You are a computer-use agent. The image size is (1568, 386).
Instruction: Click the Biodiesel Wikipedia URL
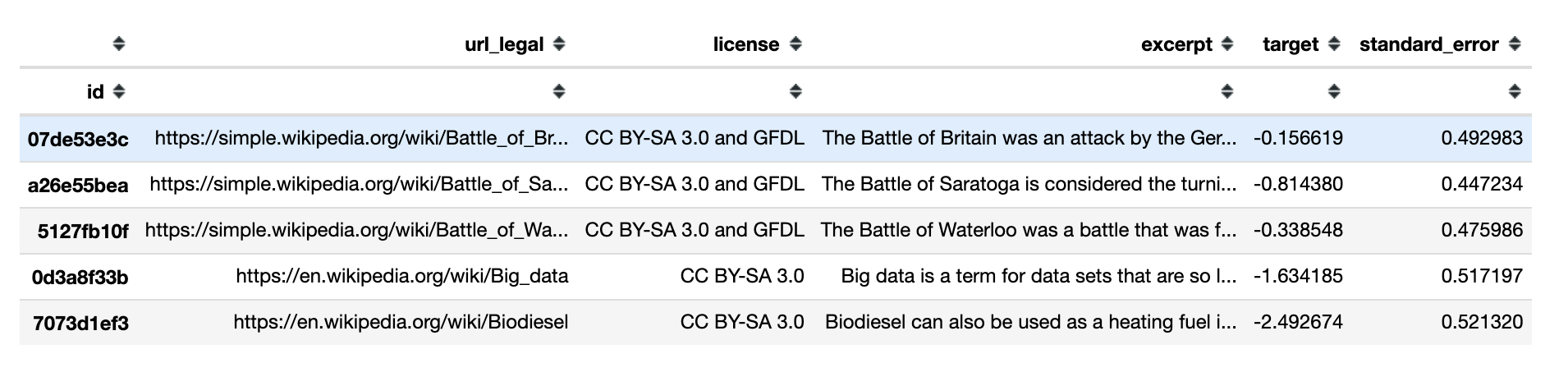(x=401, y=322)
